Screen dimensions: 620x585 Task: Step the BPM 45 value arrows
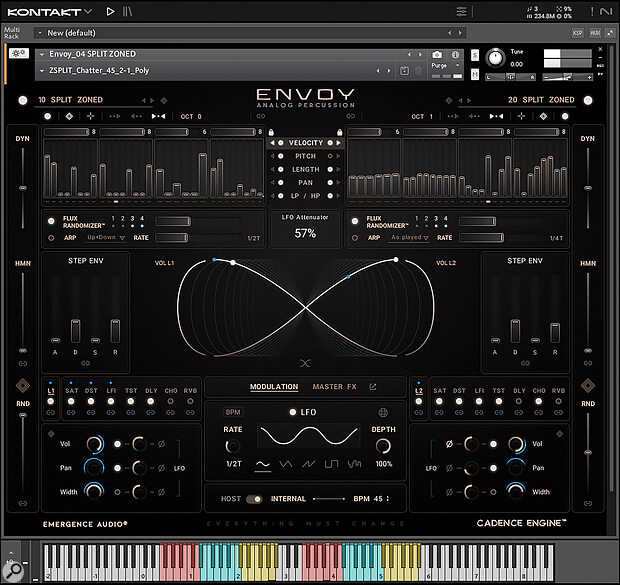[388, 498]
